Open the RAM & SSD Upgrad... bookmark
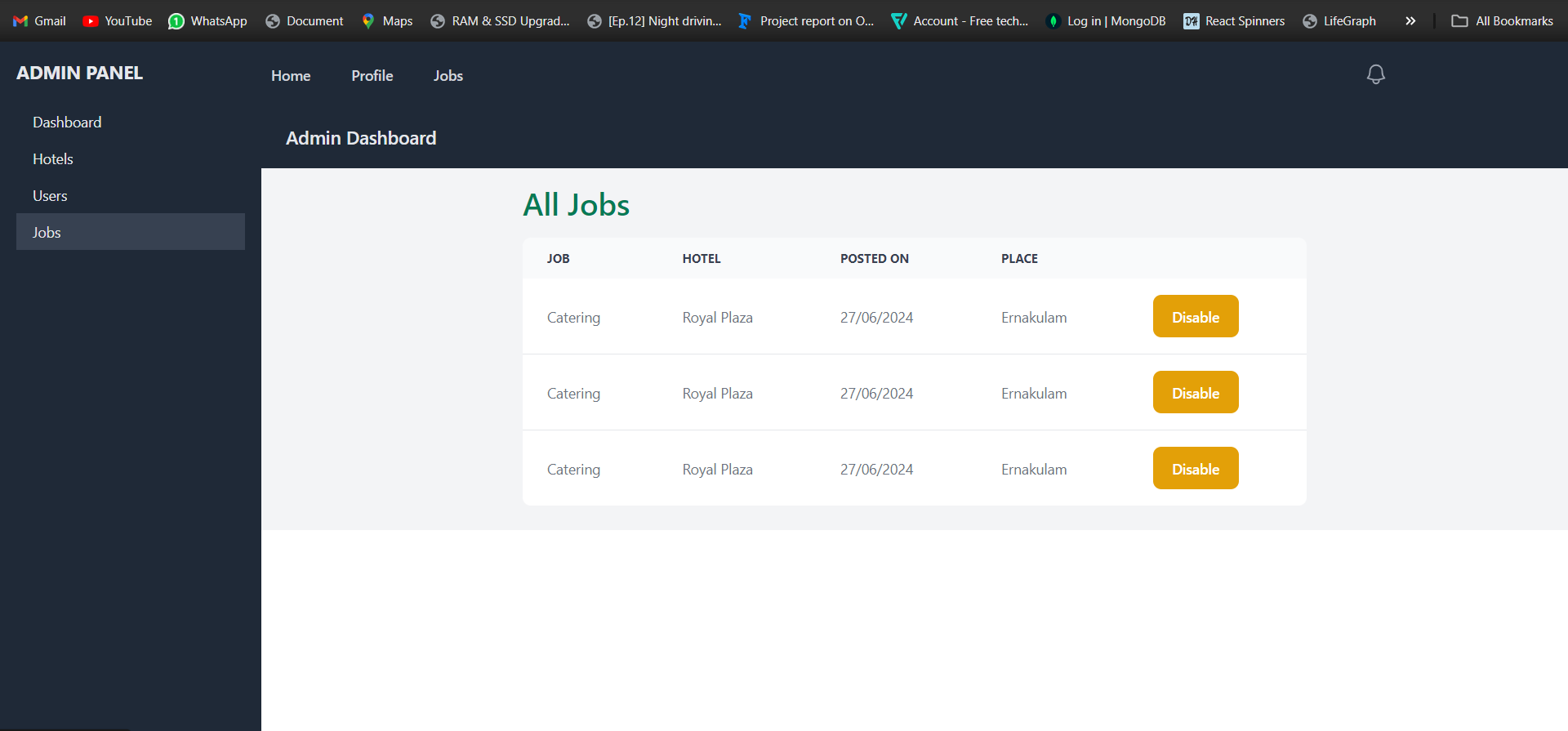1568x731 pixels. point(500,21)
